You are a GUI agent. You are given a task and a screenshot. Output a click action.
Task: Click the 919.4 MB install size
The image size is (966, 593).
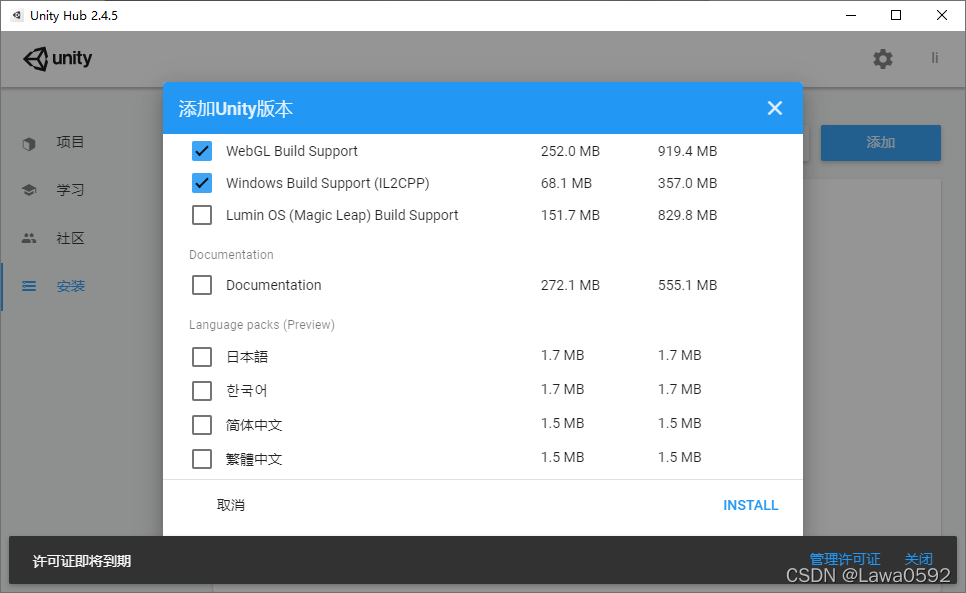(x=687, y=151)
